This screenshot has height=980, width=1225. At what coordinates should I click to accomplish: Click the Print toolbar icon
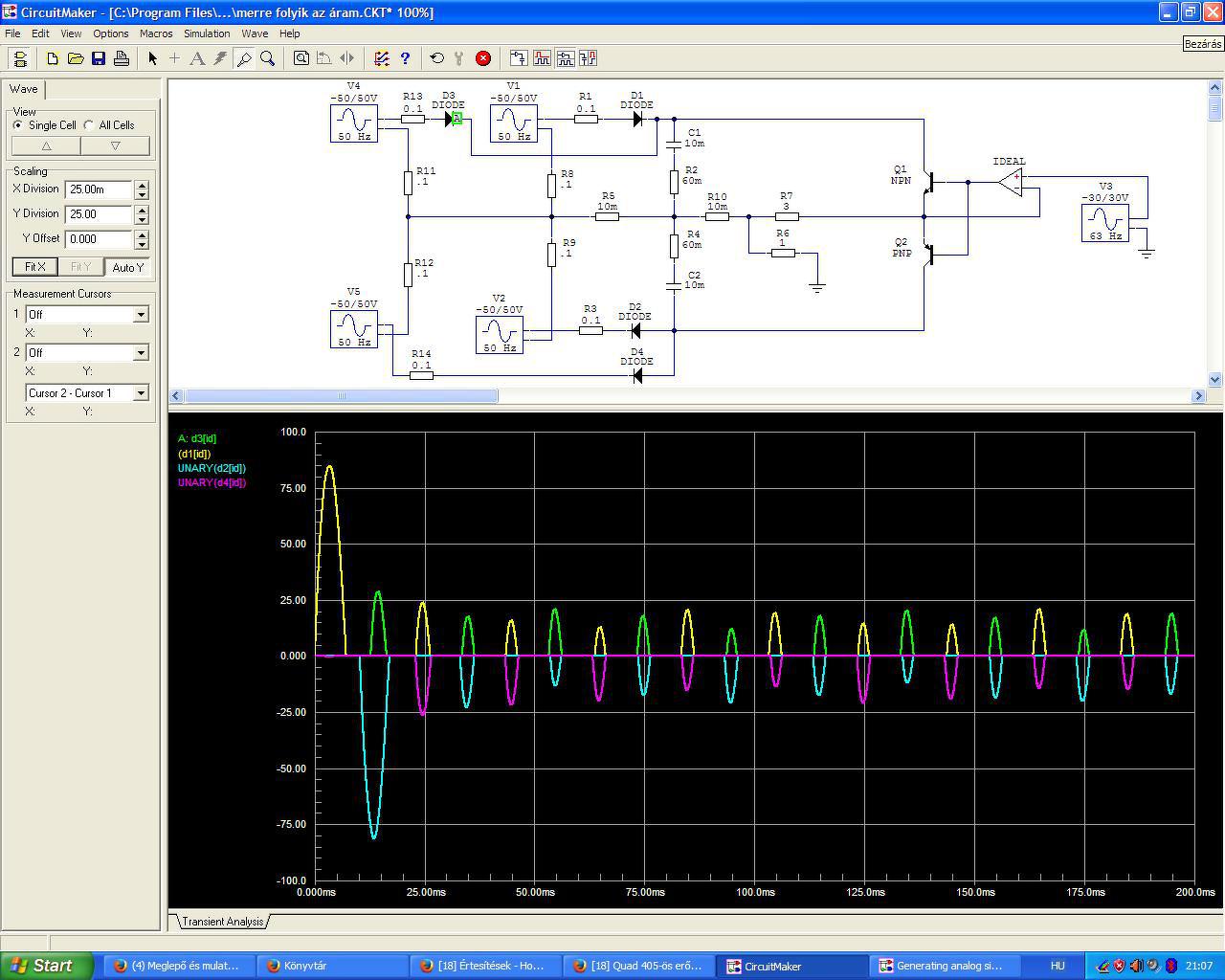click(122, 58)
